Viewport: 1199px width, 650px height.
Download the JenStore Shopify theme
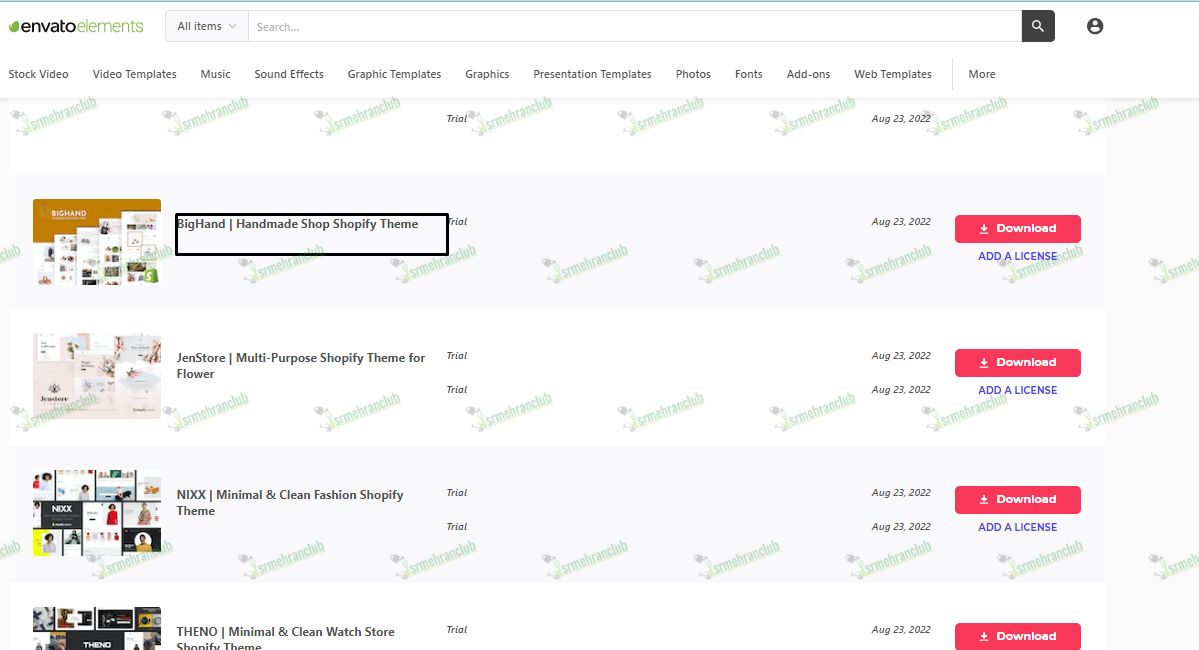1018,362
